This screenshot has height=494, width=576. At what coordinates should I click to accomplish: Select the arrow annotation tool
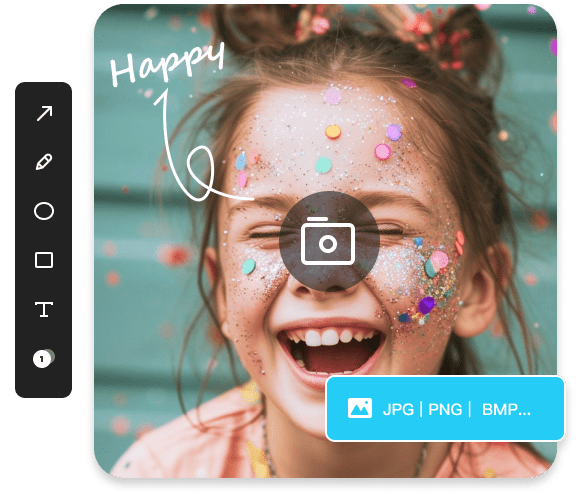[x=44, y=113]
